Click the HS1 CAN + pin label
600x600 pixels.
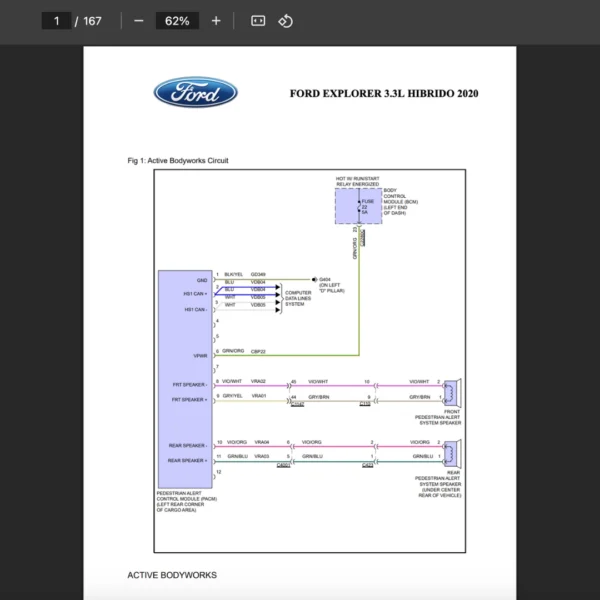click(x=195, y=293)
